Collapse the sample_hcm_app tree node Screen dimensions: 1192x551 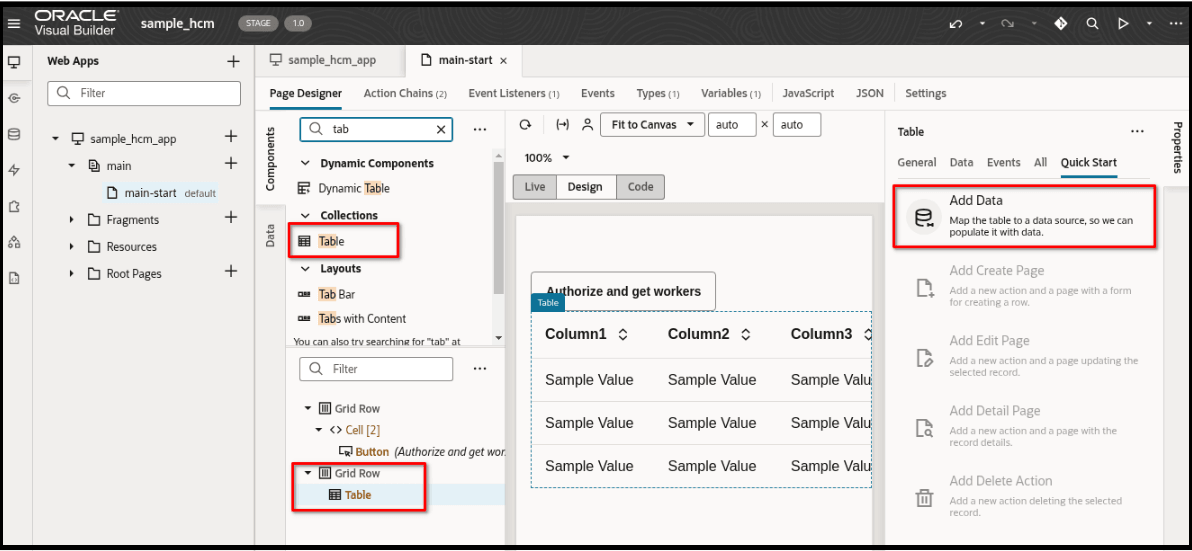click(55, 139)
